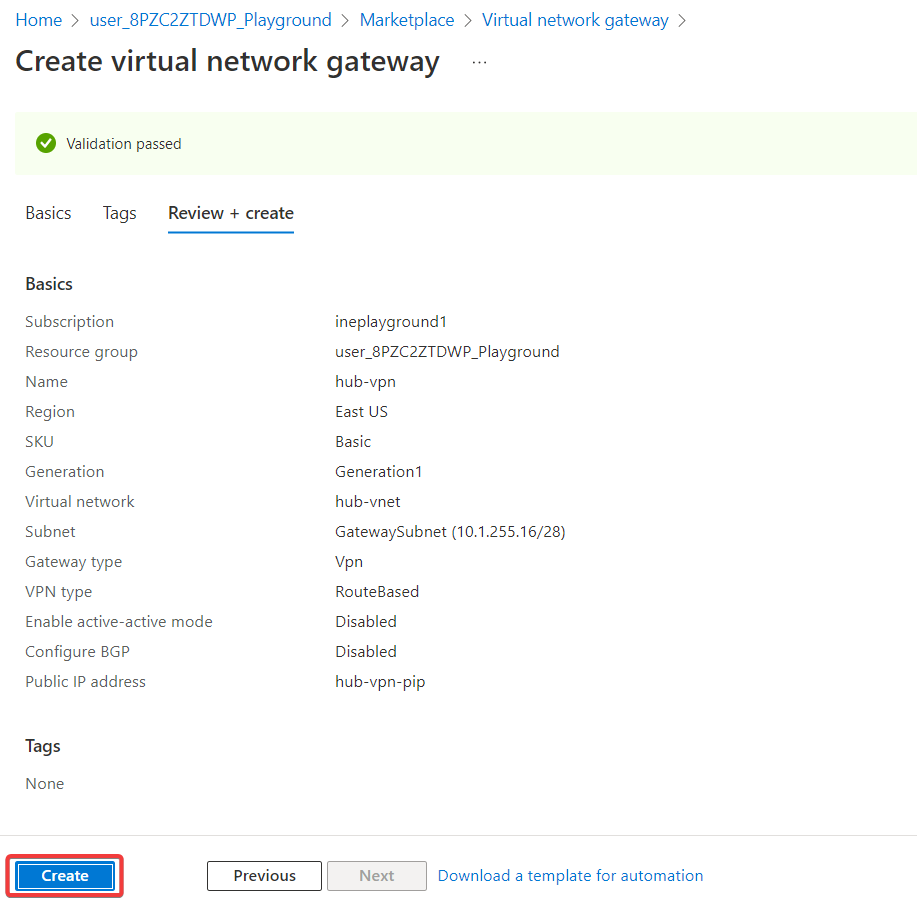Click the GatewaySubnet (10.1.255.16/28) value

pyautogui.click(x=450, y=532)
